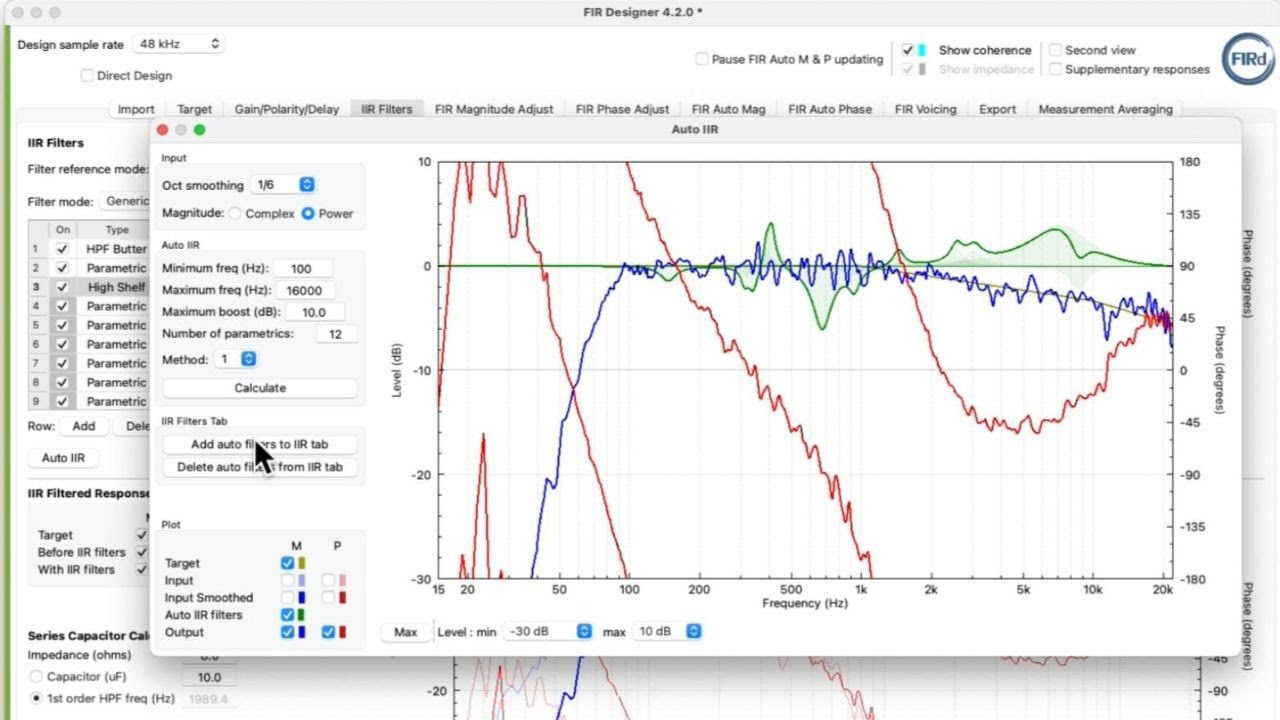Go to the Export tab
This screenshot has height=720, width=1280.
click(997, 109)
